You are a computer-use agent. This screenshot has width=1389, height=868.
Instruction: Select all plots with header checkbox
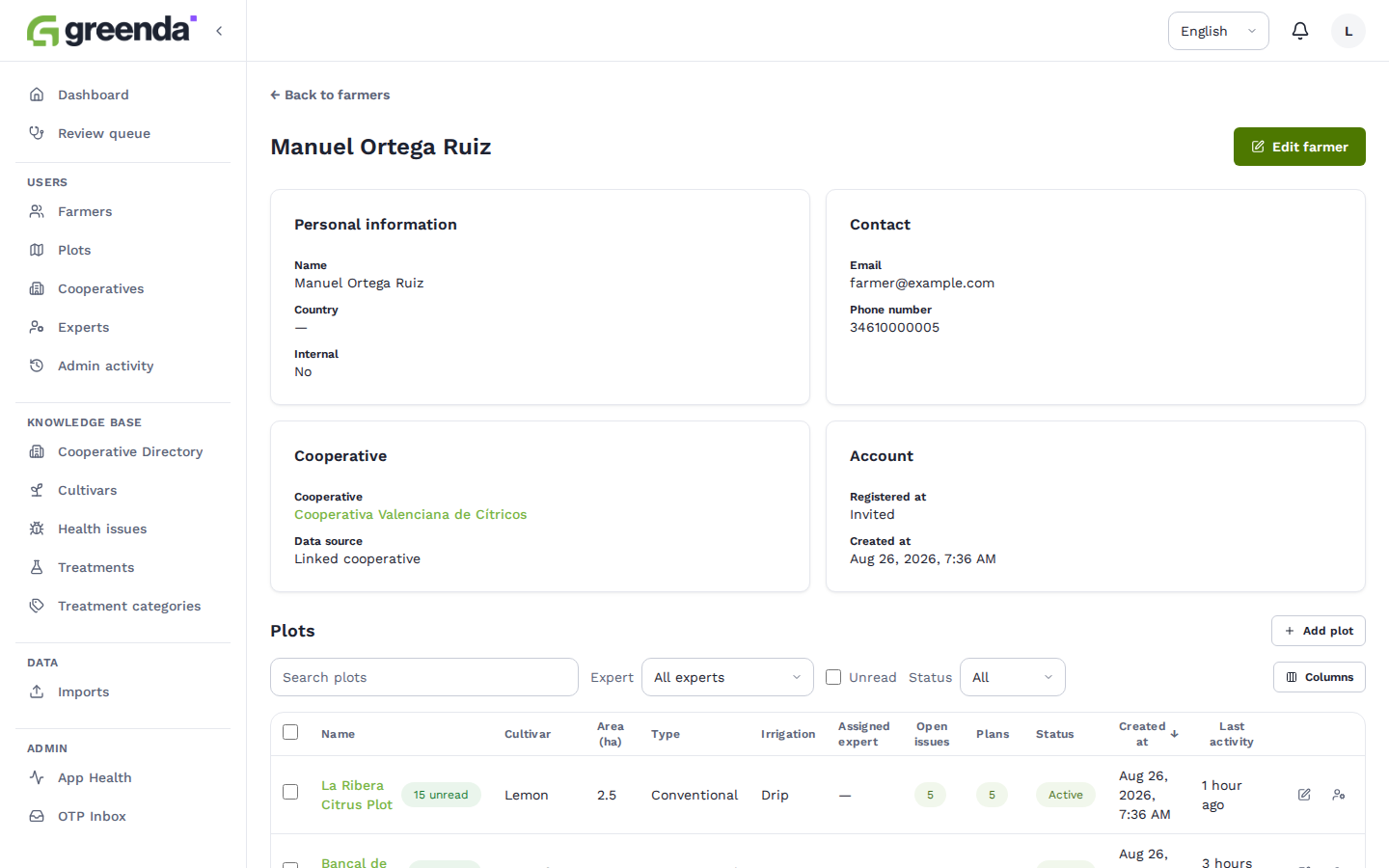pyautogui.click(x=290, y=732)
